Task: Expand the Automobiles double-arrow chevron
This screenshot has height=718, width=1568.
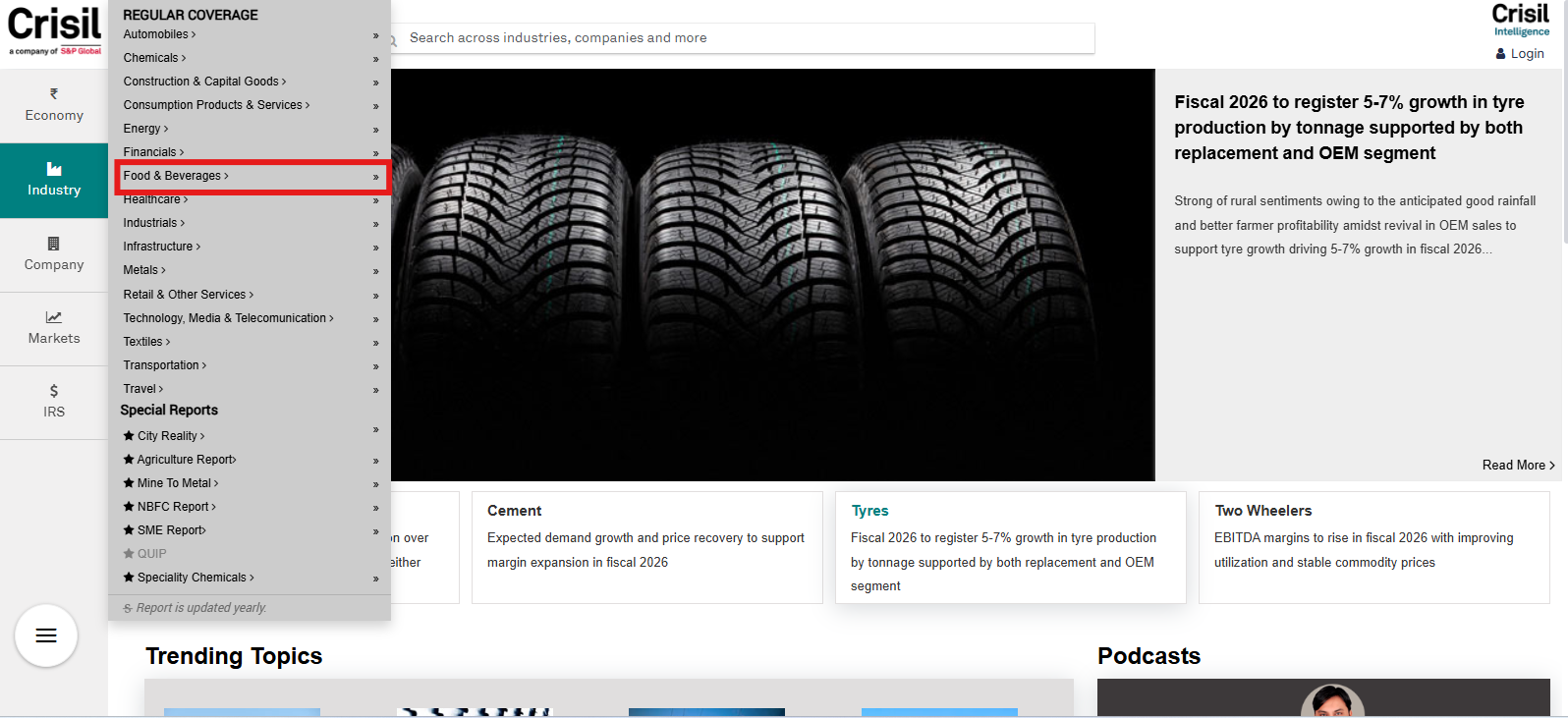Action: [375, 35]
